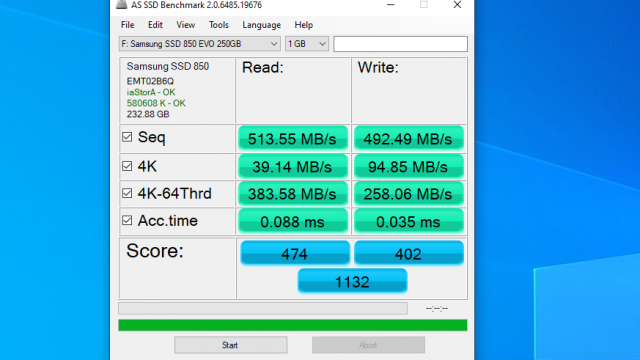Click the write access time 0.035 ms
Screen dimensions: 640x360
pyautogui.click(x=409, y=221)
